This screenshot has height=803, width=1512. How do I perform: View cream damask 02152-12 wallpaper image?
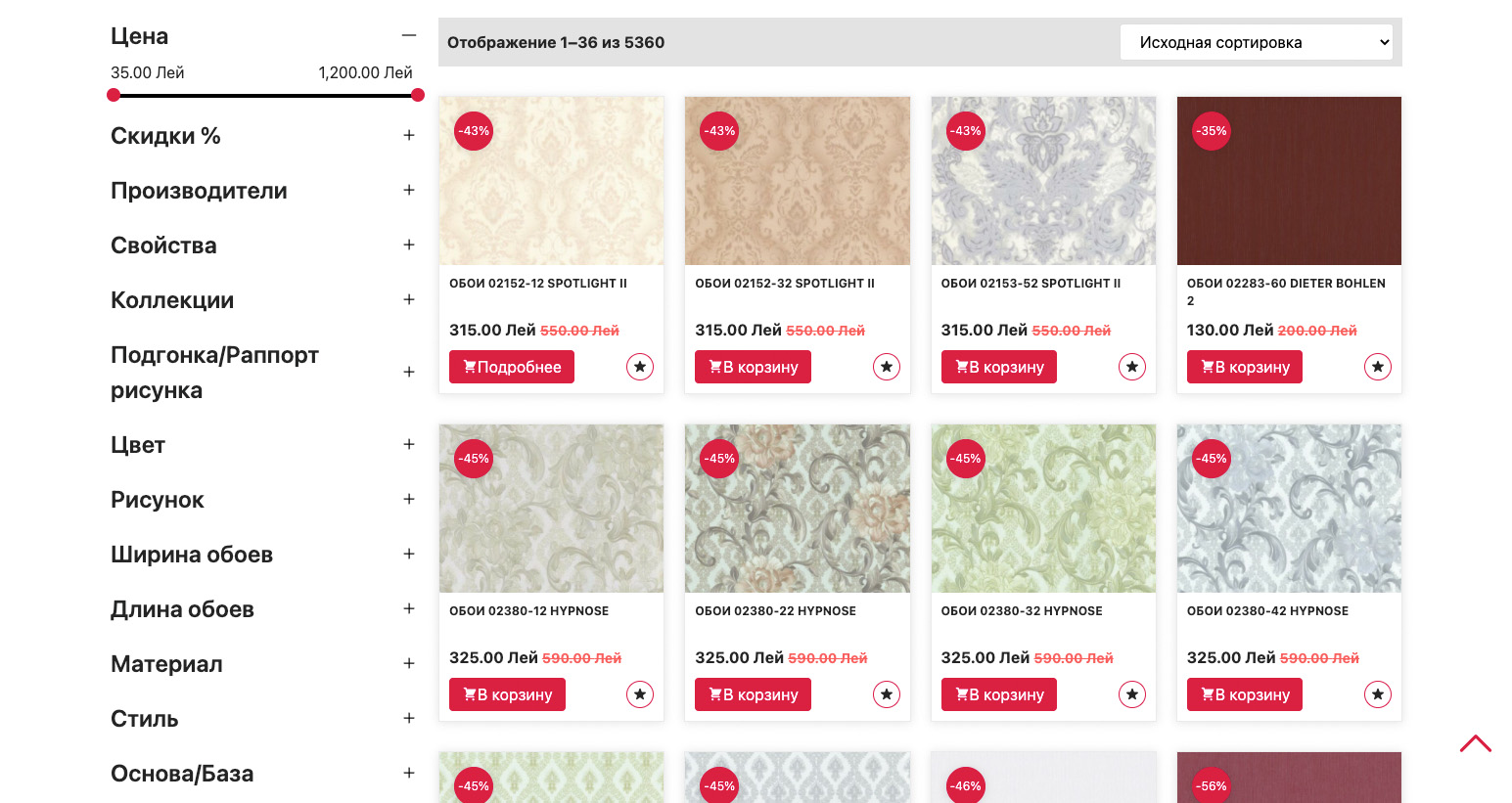click(x=552, y=181)
